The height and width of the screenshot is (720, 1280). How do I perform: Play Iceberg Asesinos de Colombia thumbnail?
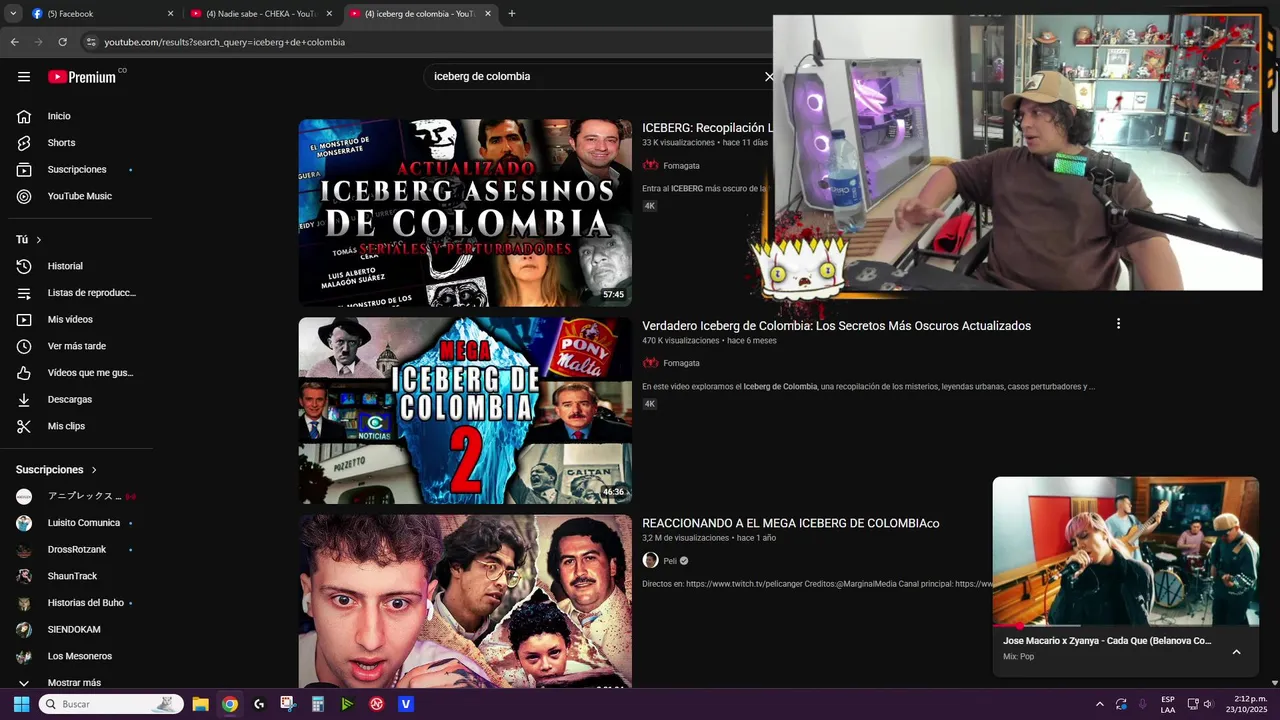[465, 212]
